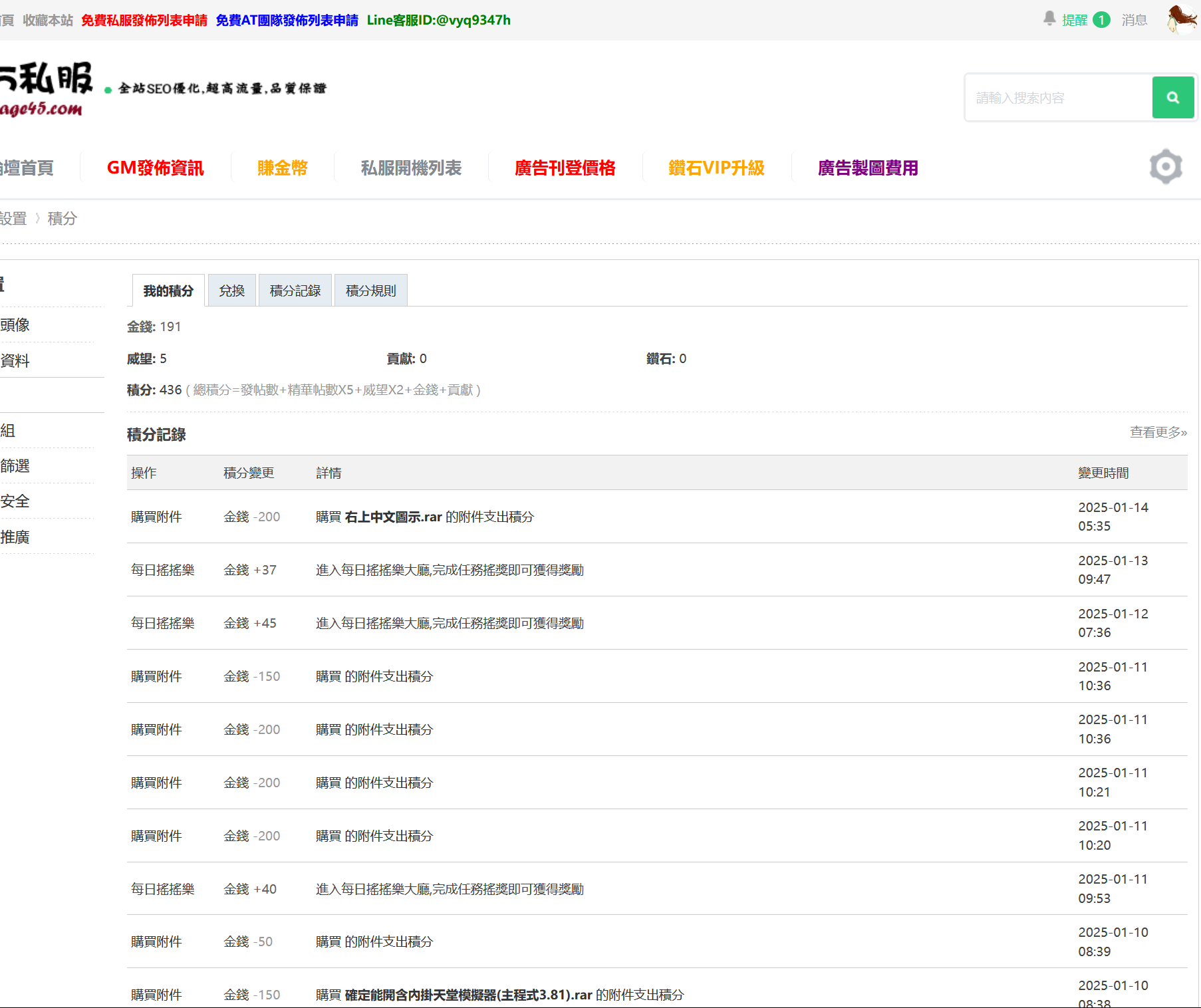Open 賺金幣 nav menu

tap(283, 168)
